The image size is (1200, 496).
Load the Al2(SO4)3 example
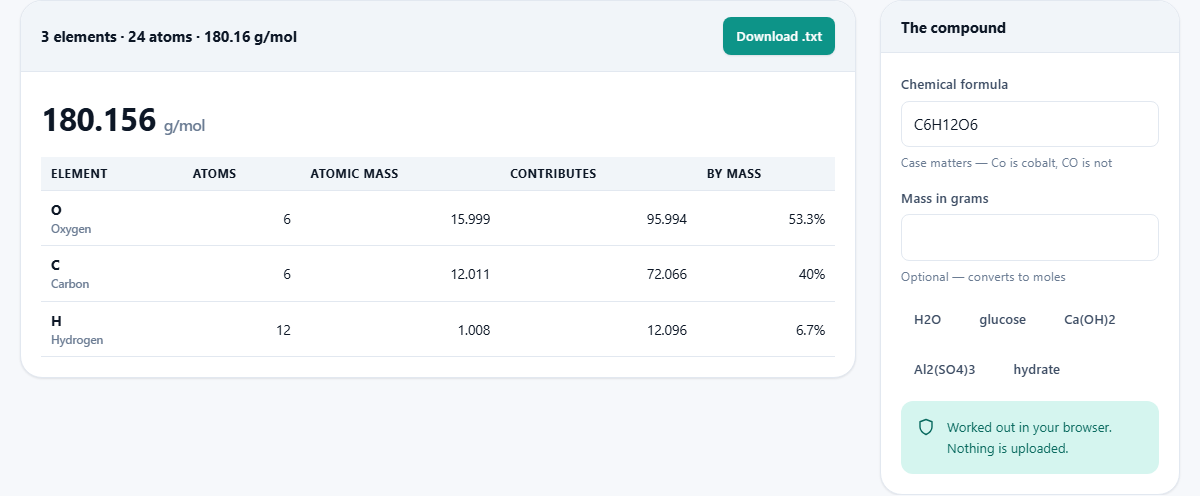click(x=944, y=370)
